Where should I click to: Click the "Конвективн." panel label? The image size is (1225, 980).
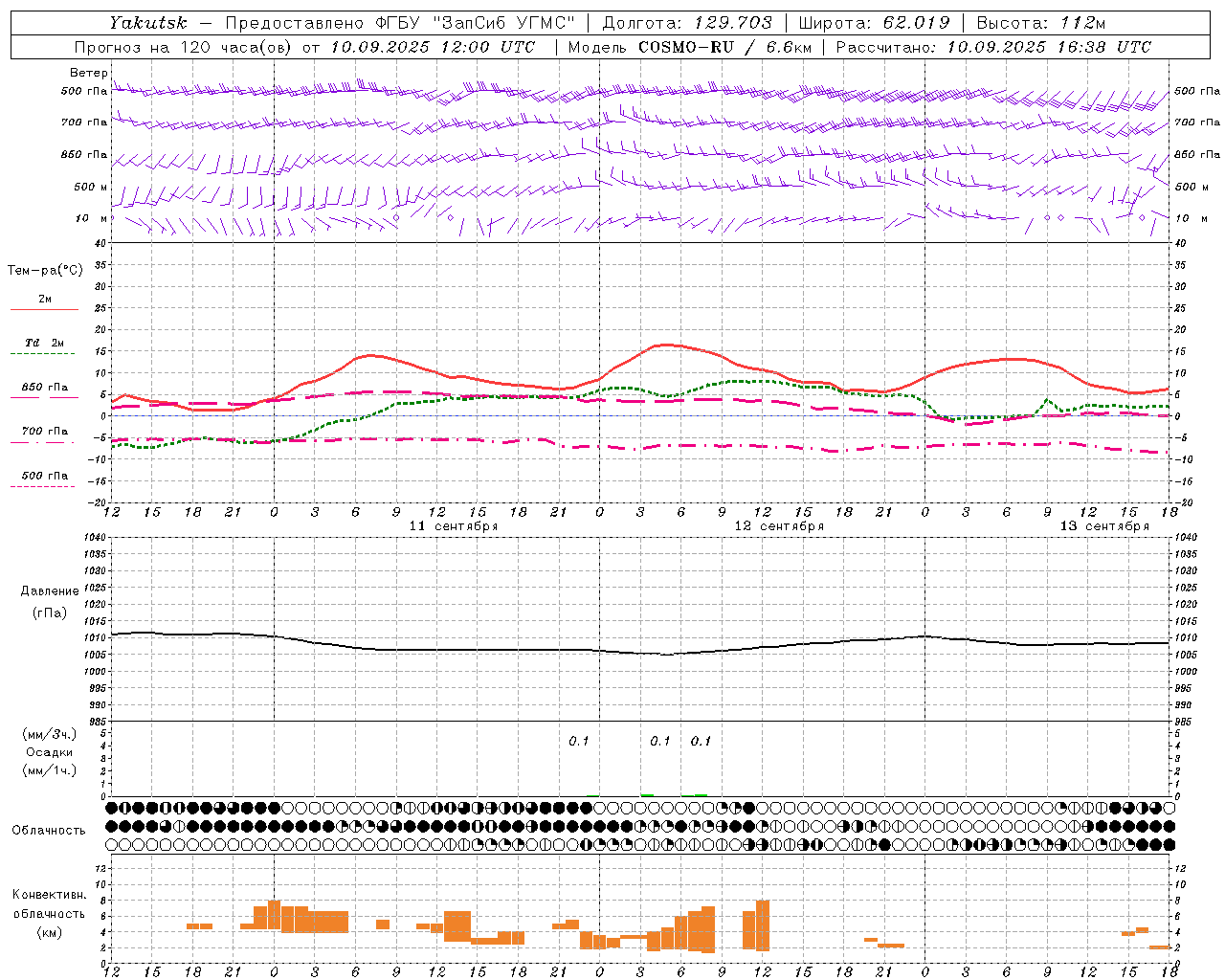click(x=50, y=895)
